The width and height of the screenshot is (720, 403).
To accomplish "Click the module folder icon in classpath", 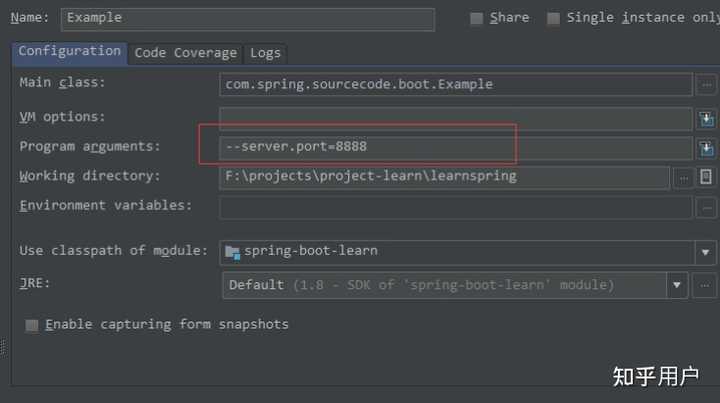I will tap(232, 251).
